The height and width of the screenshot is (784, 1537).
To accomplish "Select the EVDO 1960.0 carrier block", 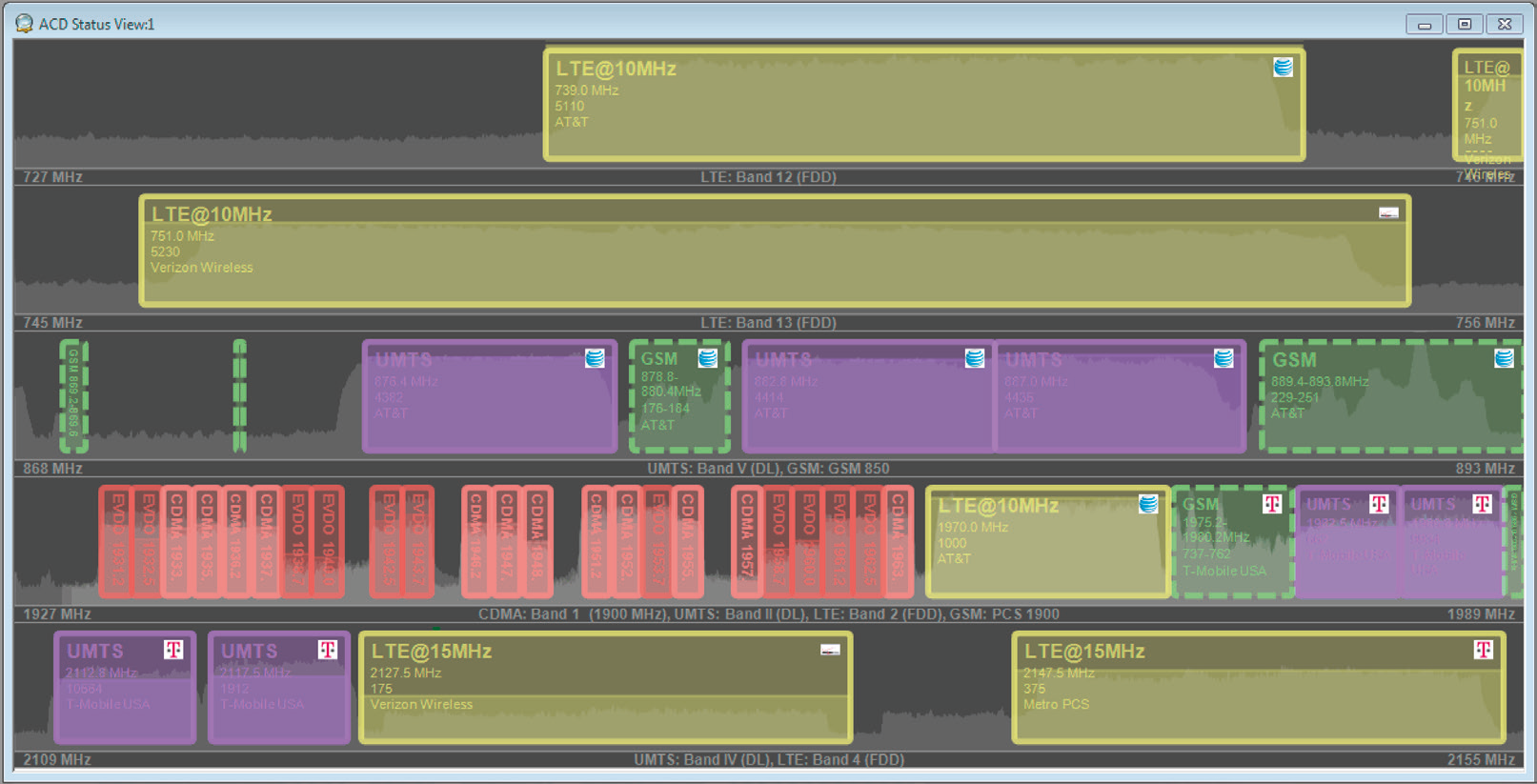I will 809,542.
